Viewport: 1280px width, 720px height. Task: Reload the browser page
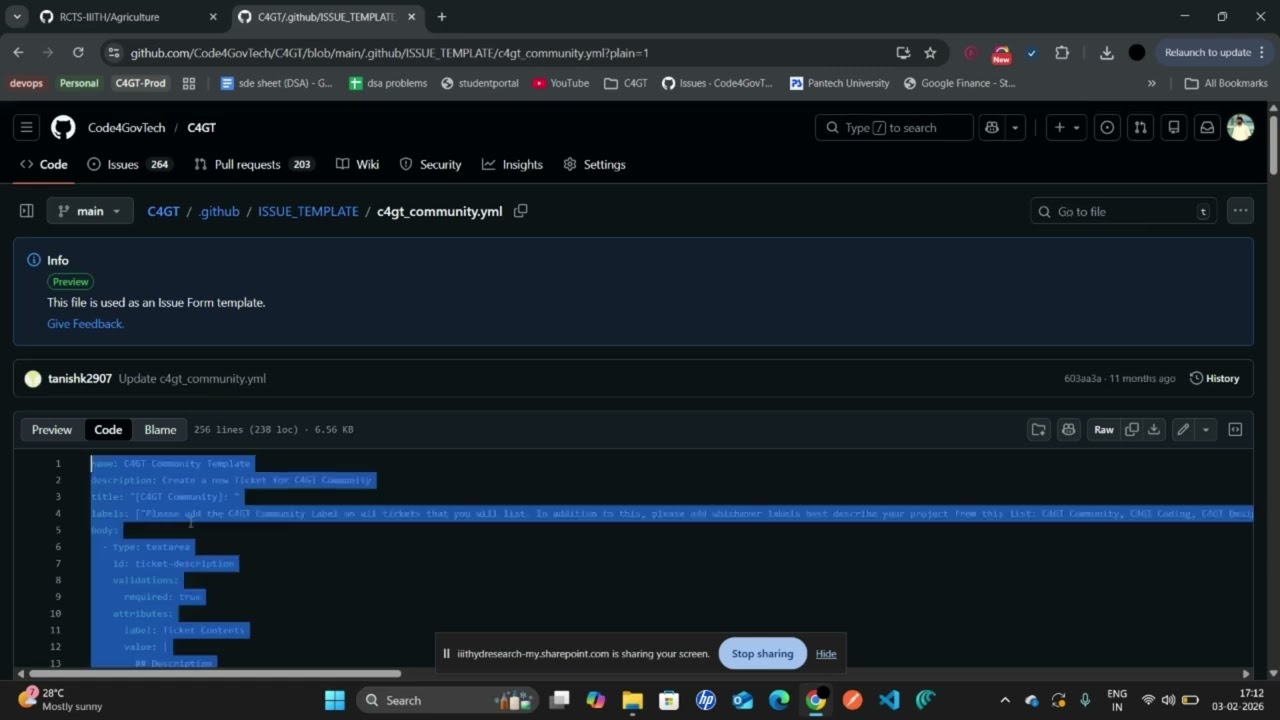pos(79,52)
